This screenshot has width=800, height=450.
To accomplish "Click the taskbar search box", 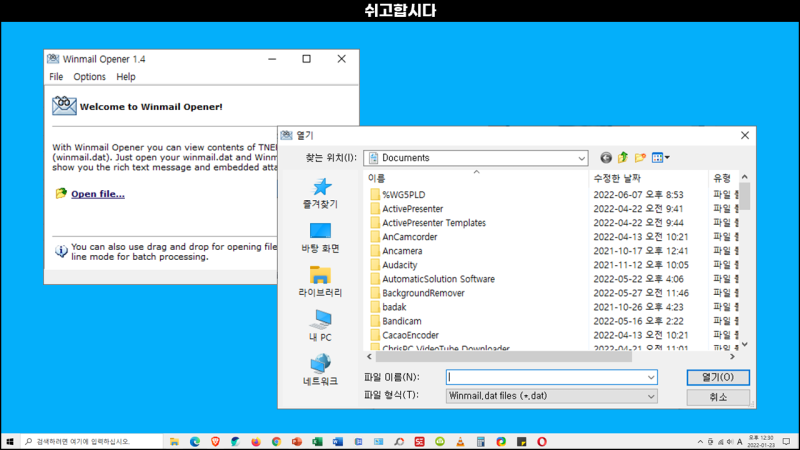I will click(91, 441).
